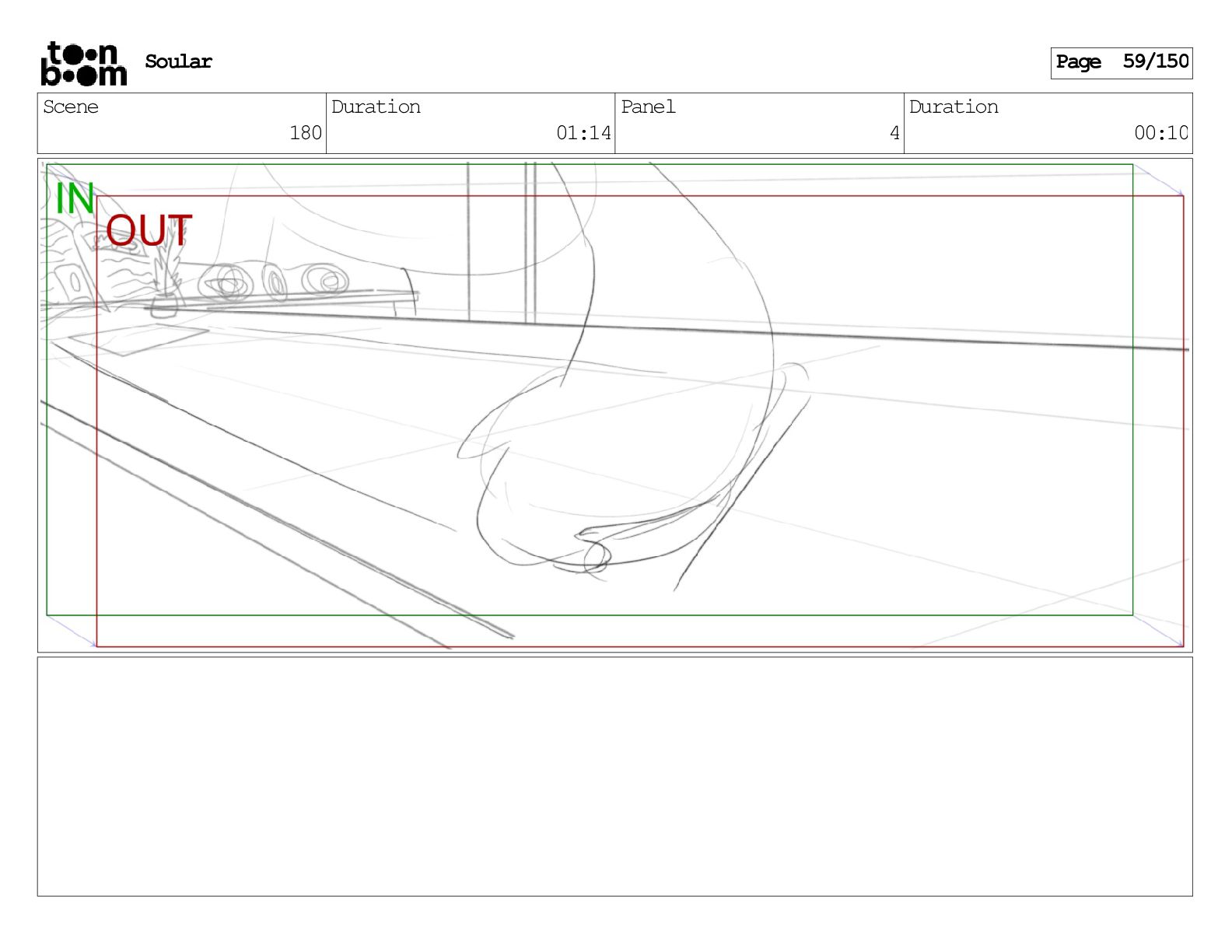1232x952 pixels.
Task: Click the Toon Boom logo
Action: pyautogui.click(x=83, y=63)
